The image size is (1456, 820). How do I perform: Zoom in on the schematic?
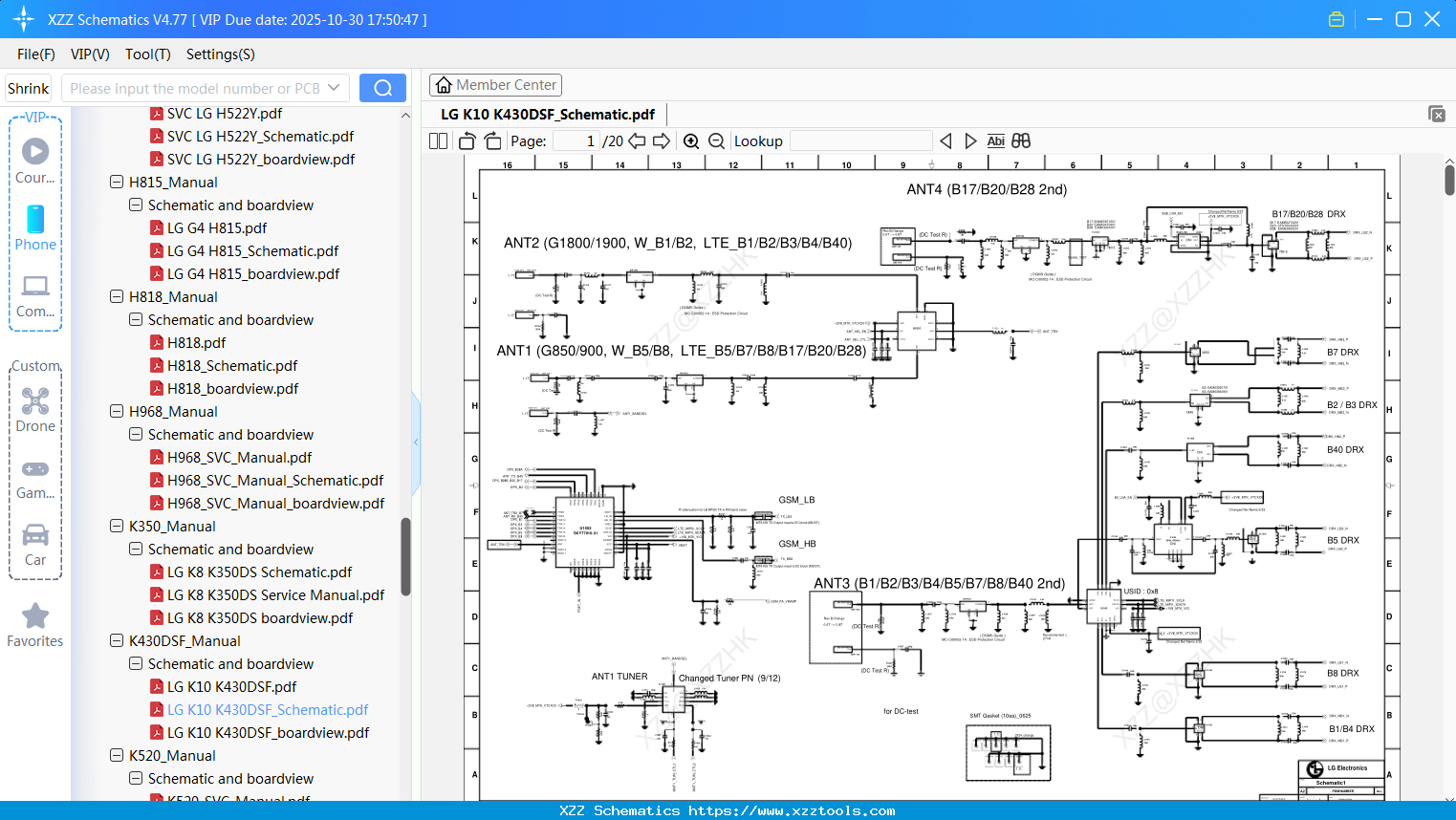coord(691,140)
